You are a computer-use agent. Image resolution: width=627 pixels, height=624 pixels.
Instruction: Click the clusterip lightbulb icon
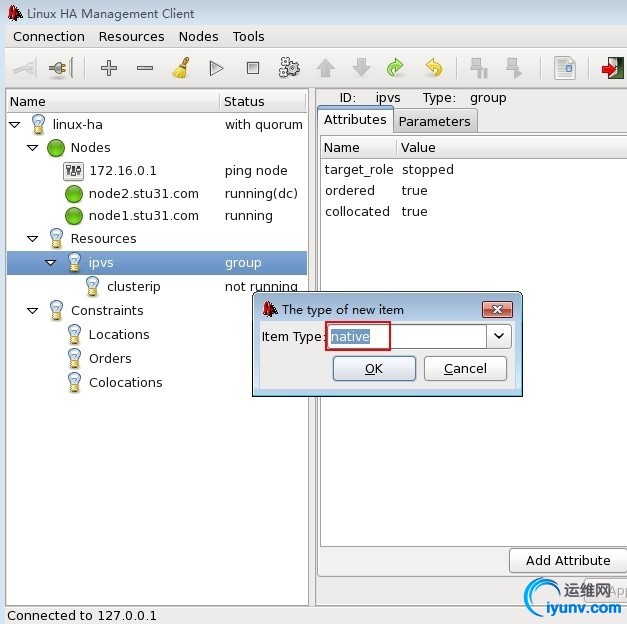coord(92,286)
